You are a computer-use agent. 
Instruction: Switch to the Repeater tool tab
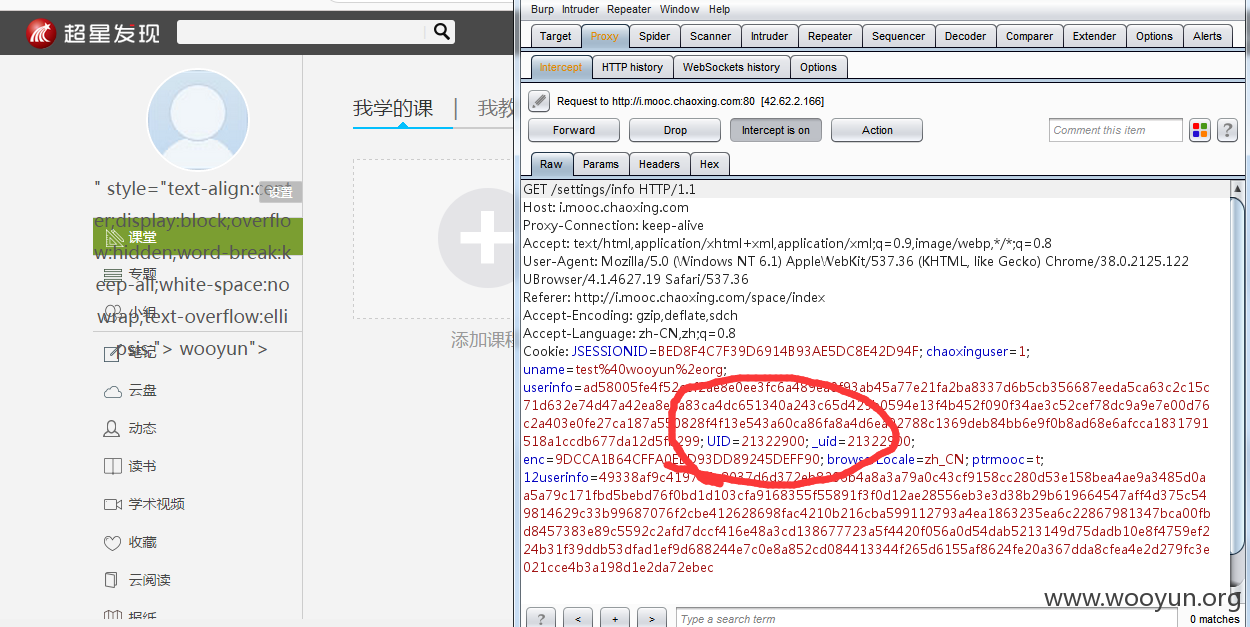(x=830, y=36)
